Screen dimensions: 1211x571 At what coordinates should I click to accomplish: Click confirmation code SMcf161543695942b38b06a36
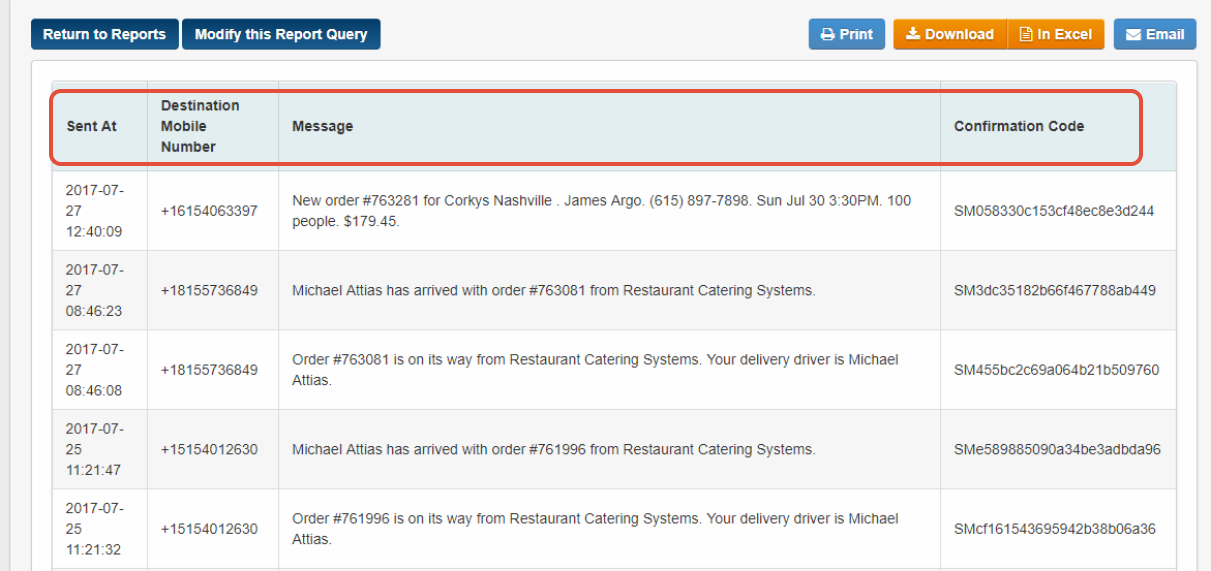click(1055, 529)
